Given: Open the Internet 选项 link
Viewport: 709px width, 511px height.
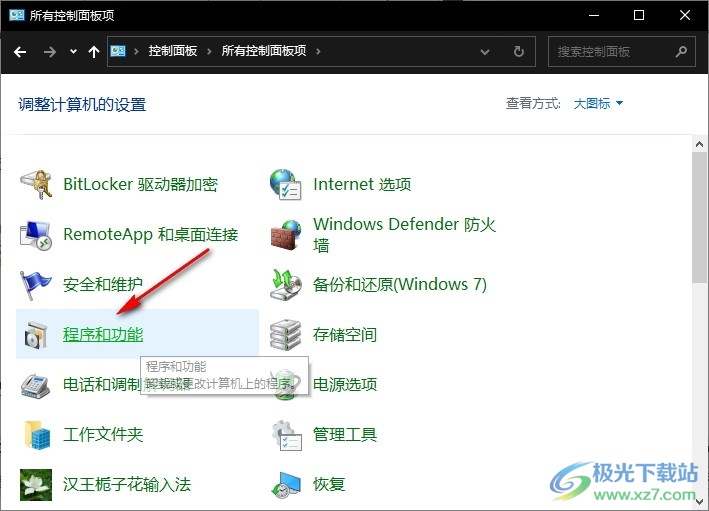Looking at the screenshot, I should point(362,184).
